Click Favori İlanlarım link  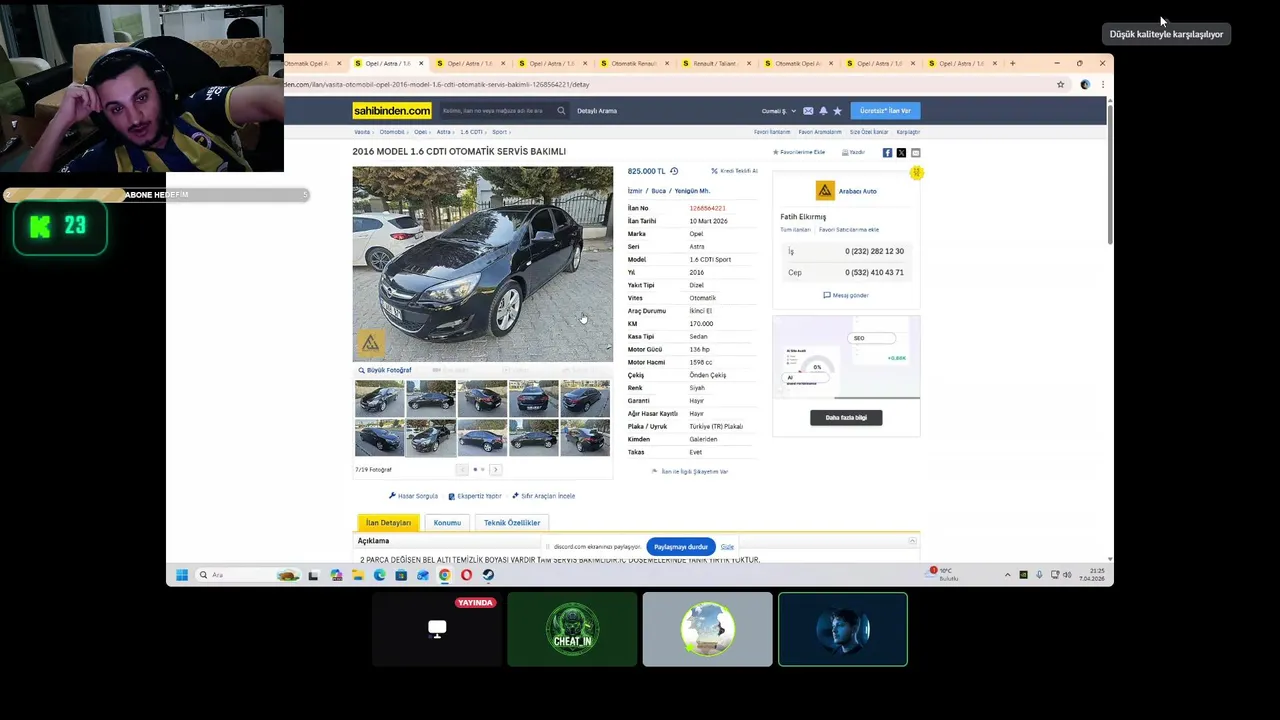click(x=772, y=132)
